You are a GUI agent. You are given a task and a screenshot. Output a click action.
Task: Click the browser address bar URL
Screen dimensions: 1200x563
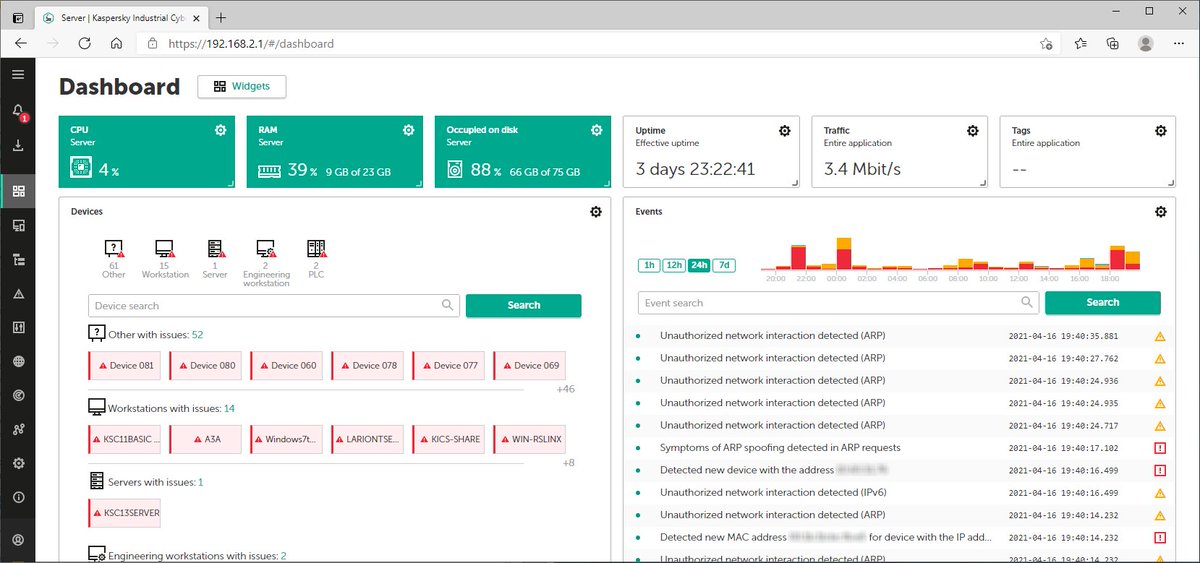(x=251, y=44)
